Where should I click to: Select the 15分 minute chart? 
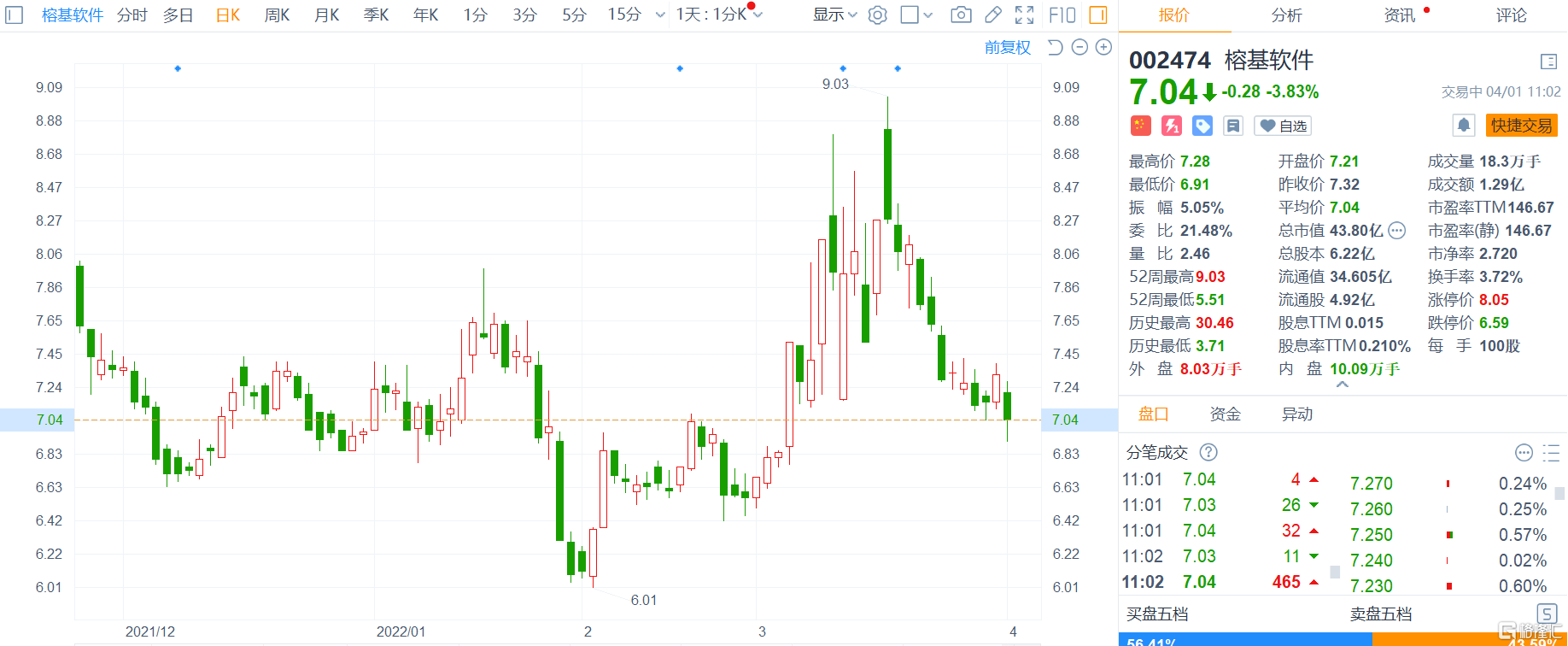coord(624,15)
